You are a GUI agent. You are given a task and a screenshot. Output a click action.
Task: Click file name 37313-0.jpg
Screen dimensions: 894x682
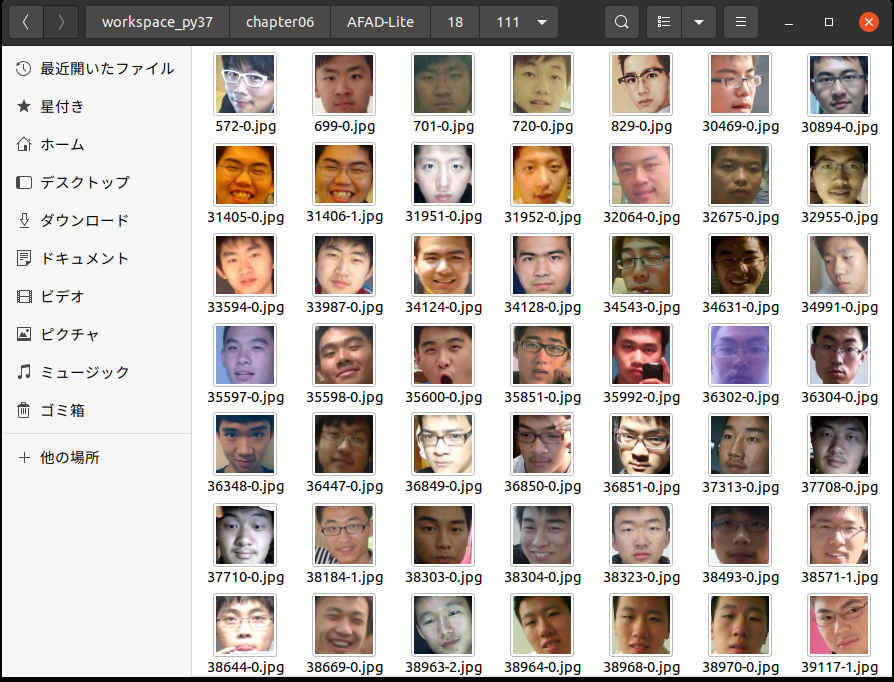tap(740, 487)
